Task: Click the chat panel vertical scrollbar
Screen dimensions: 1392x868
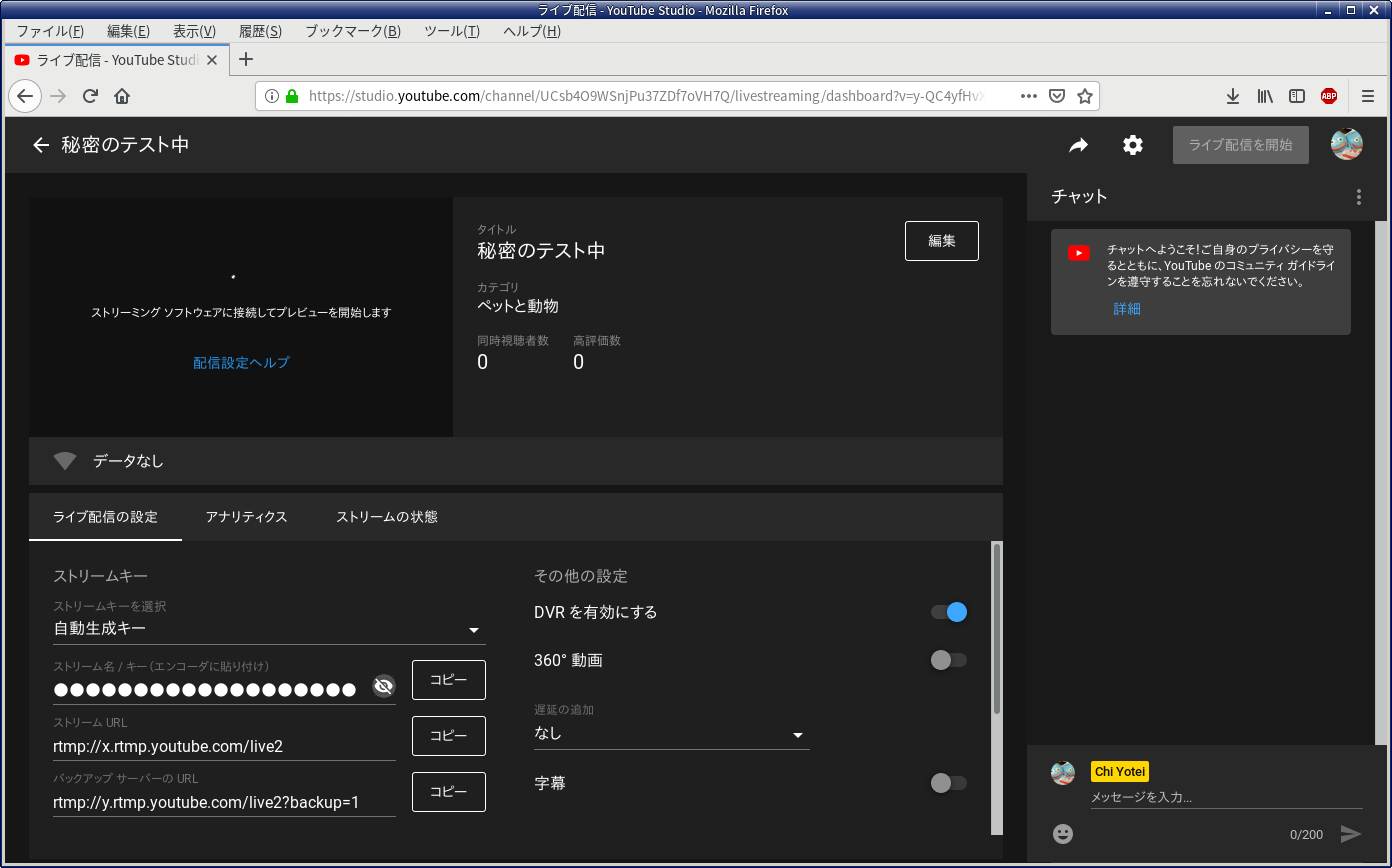Action: coord(1382,483)
